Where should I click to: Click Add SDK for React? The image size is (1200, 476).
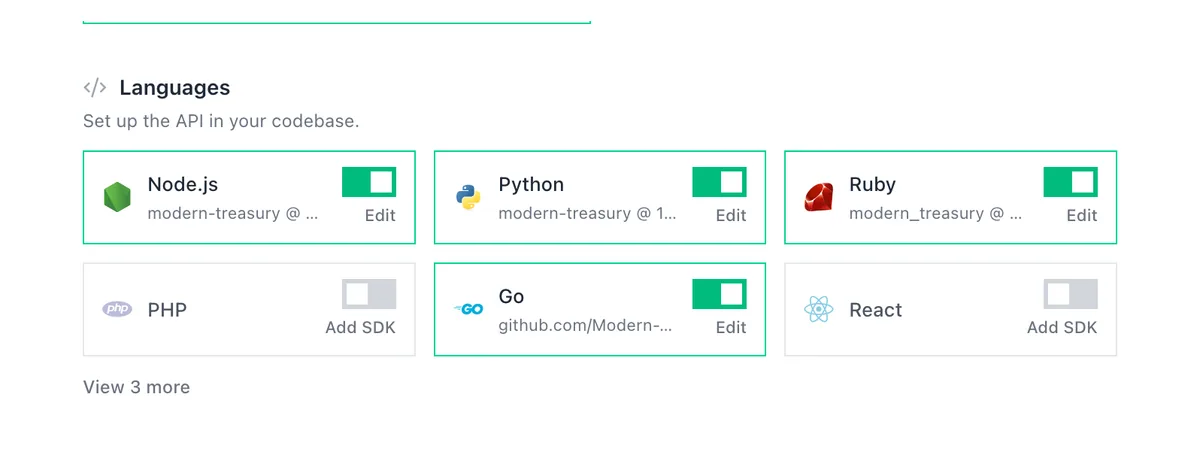pos(1062,327)
